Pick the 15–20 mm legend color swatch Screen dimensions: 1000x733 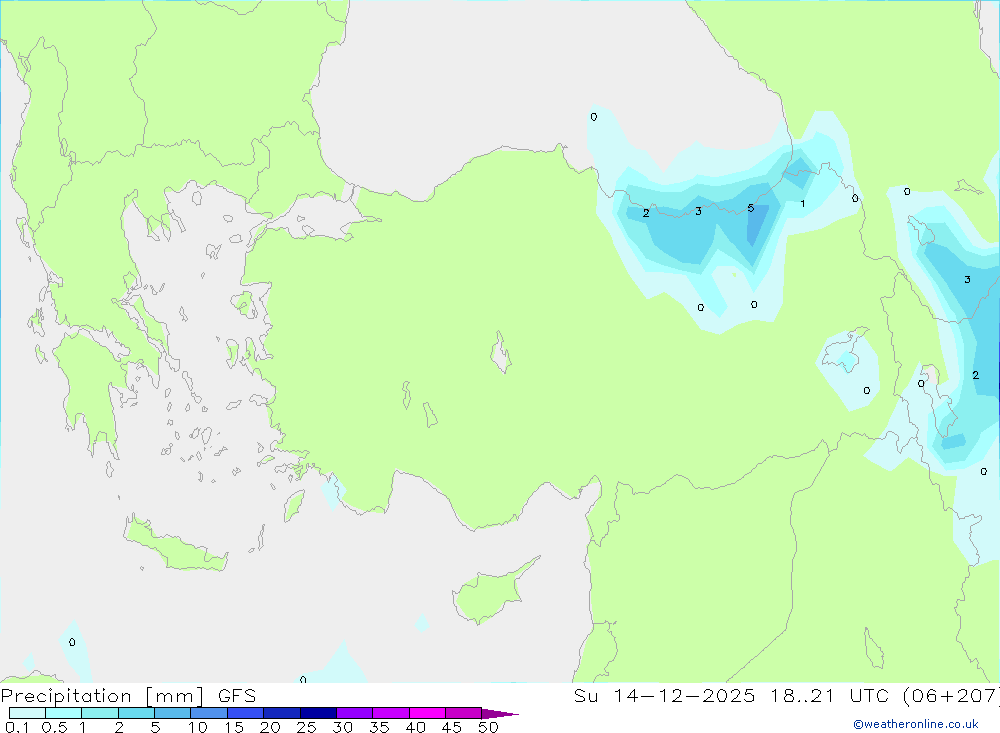tap(246, 713)
